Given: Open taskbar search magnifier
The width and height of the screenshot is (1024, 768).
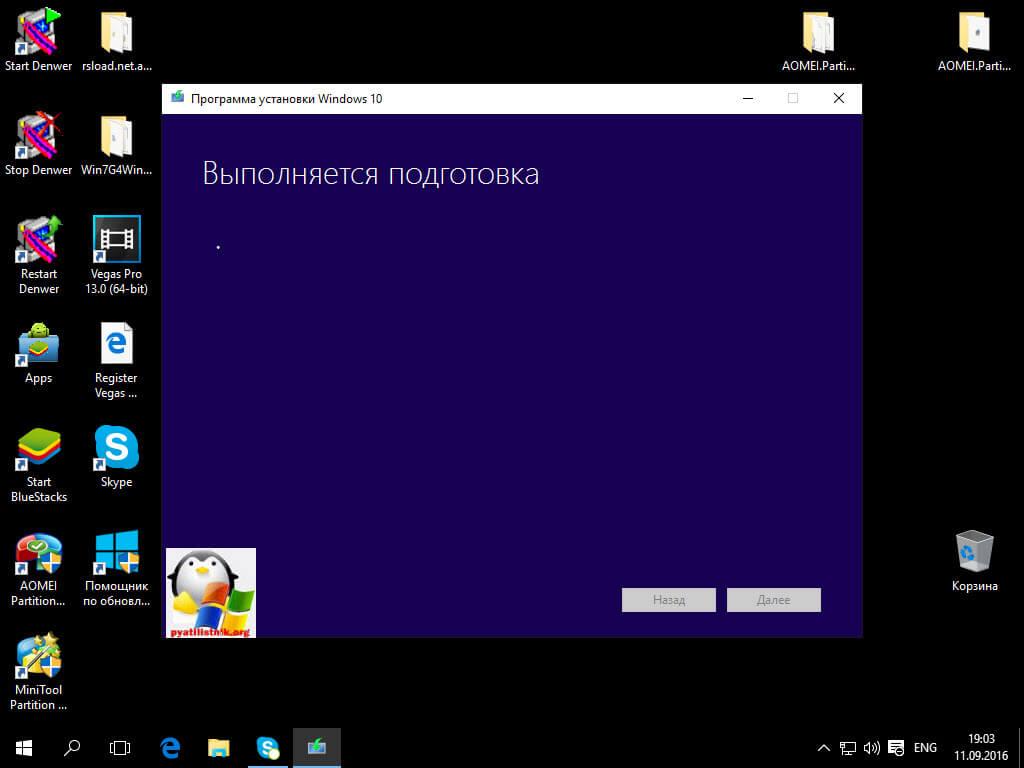Looking at the screenshot, I should coord(72,748).
